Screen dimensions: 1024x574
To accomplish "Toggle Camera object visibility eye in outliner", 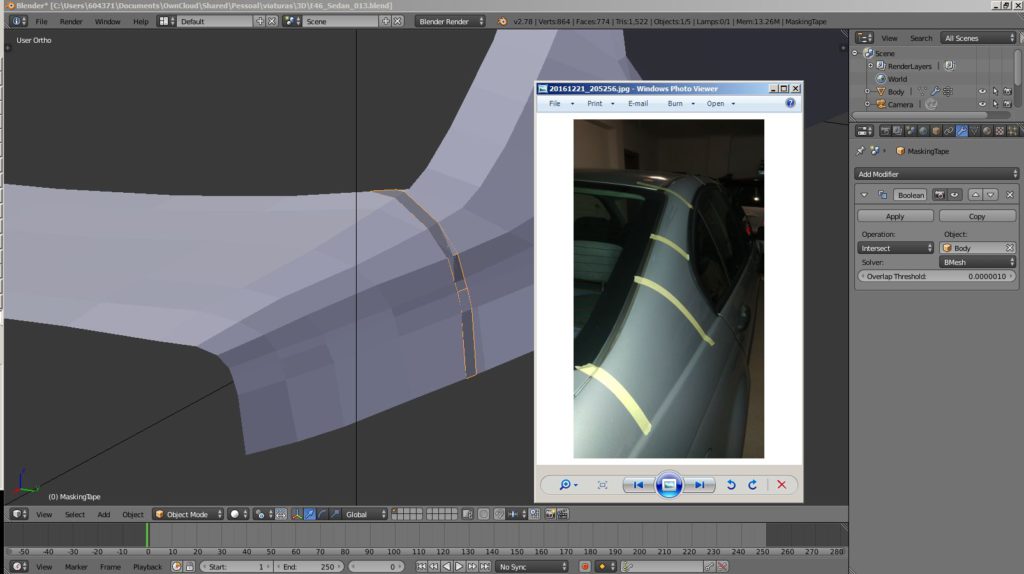I will tap(982, 104).
